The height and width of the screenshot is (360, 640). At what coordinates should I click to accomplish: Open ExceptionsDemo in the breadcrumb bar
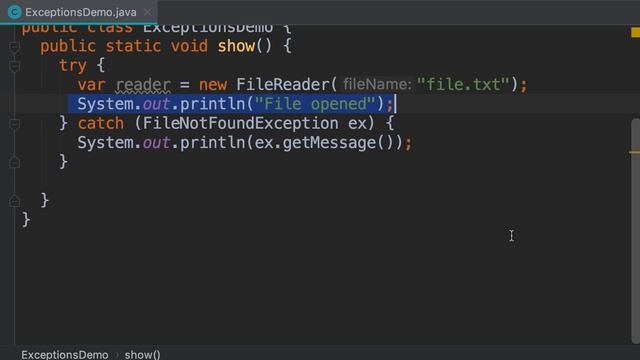pyautogui.click(x=64, y=355)
